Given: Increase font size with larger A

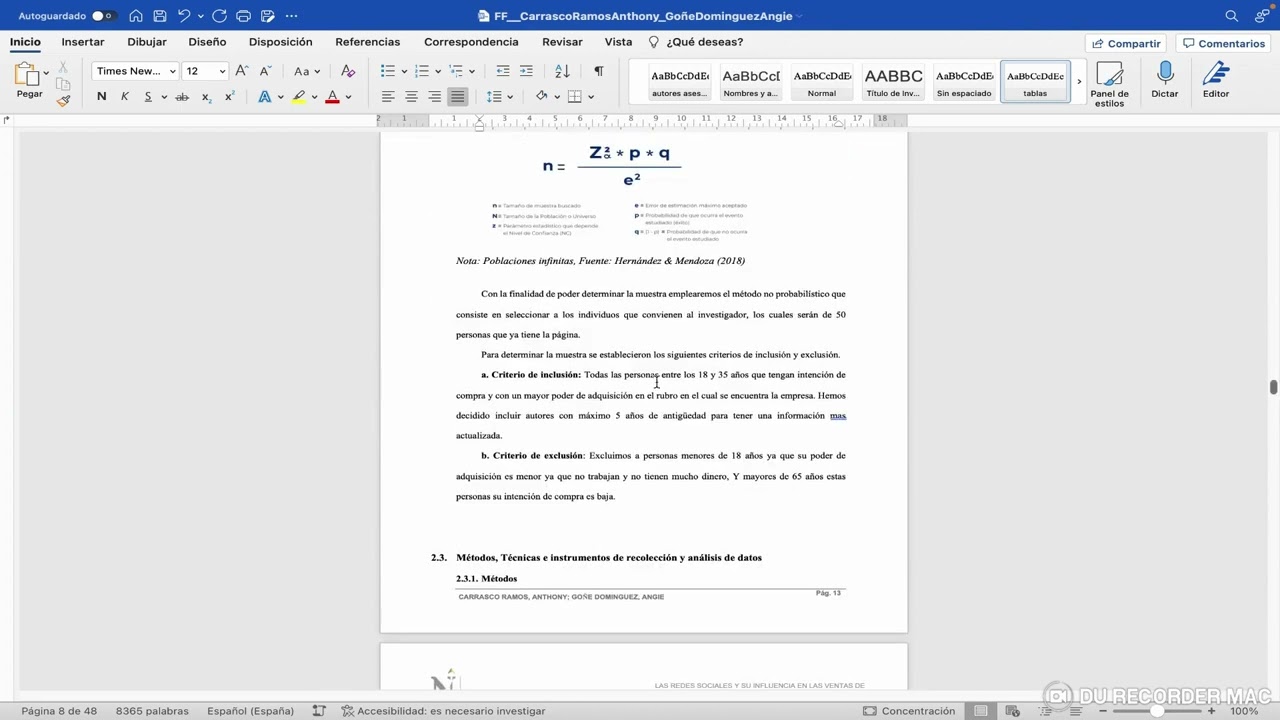Looking at the screenshot, I should click(x=241, y=71).
